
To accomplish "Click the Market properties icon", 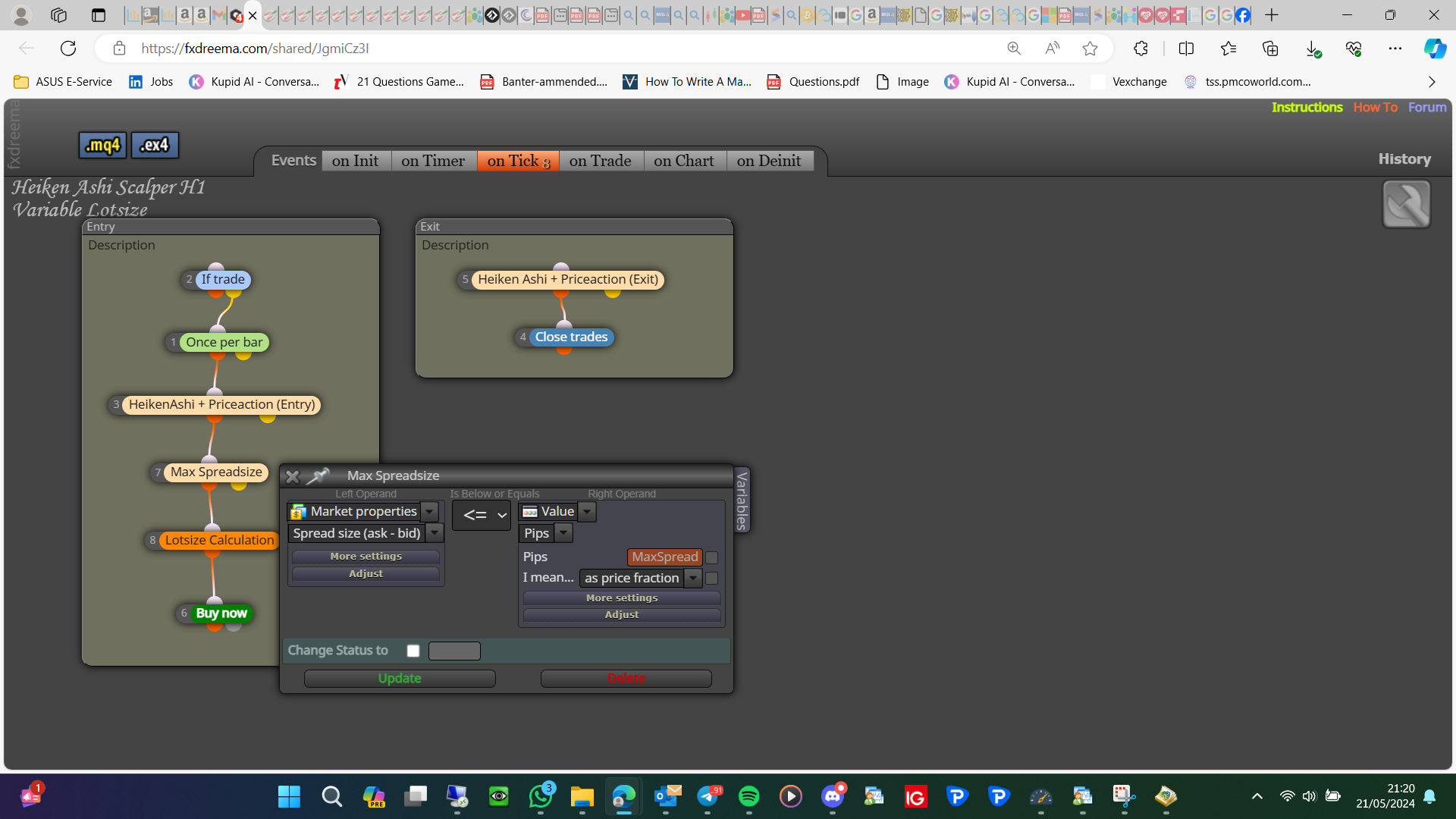I will (299, 512).
